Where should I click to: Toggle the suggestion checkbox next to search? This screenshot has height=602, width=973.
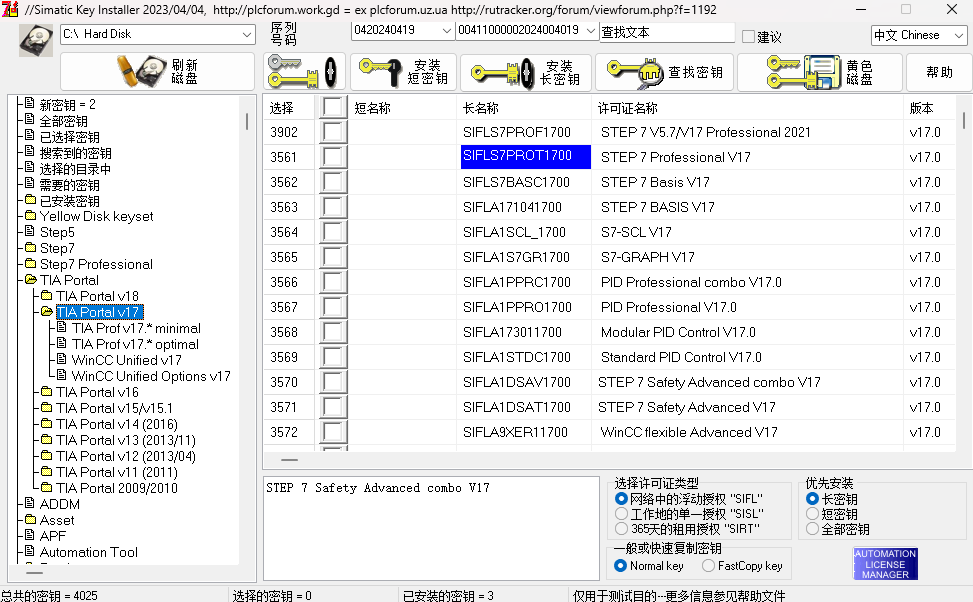click(748, 37)
